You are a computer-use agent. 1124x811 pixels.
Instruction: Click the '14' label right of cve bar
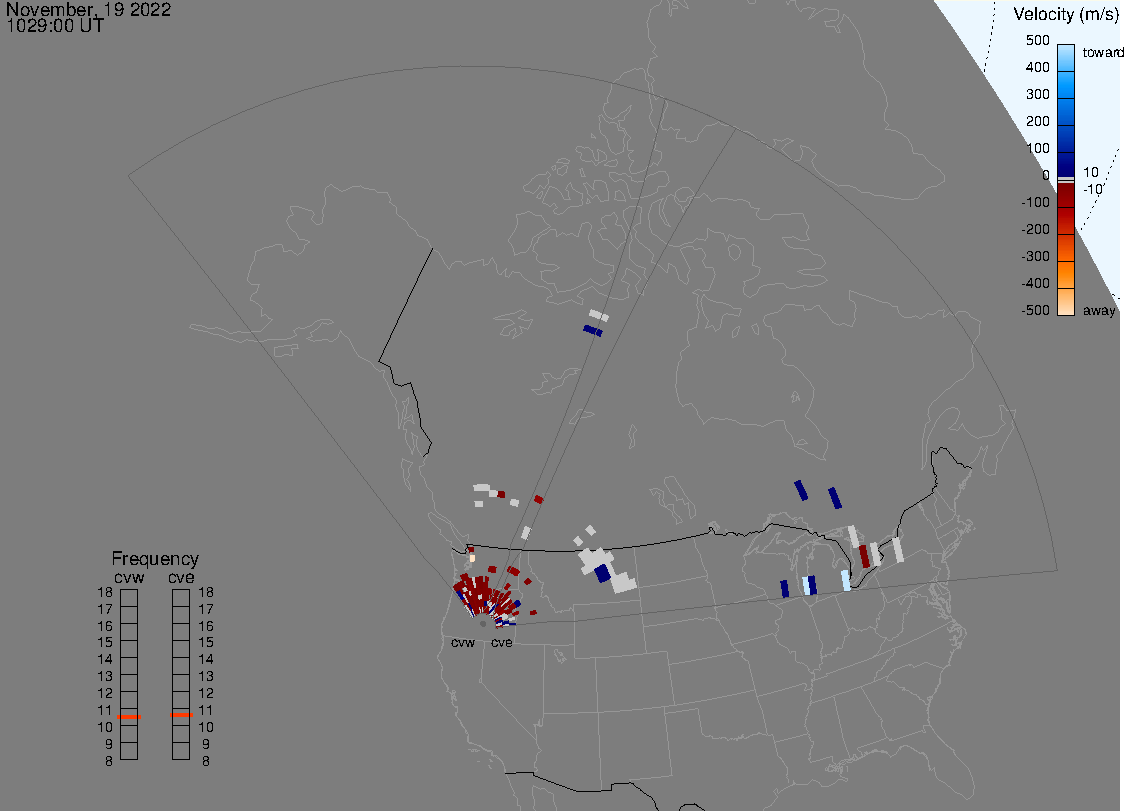tap(206, 660)
